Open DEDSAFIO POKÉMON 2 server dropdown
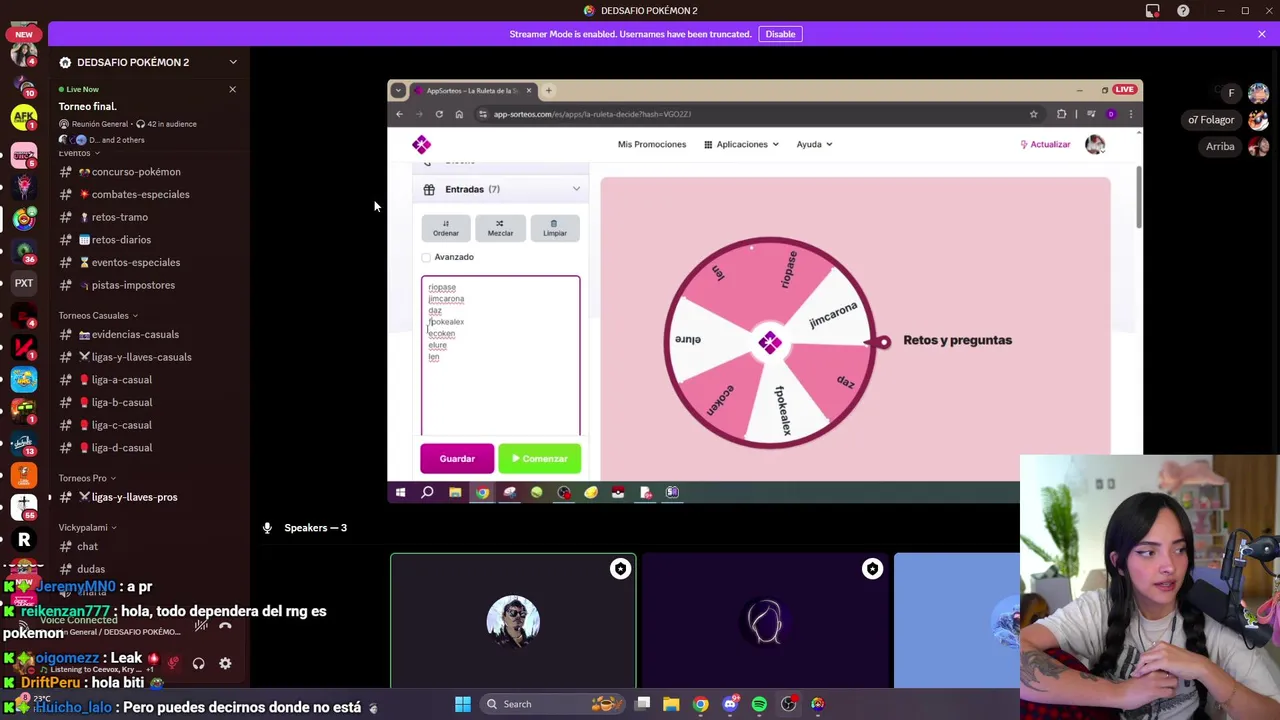 click(233, 62)
